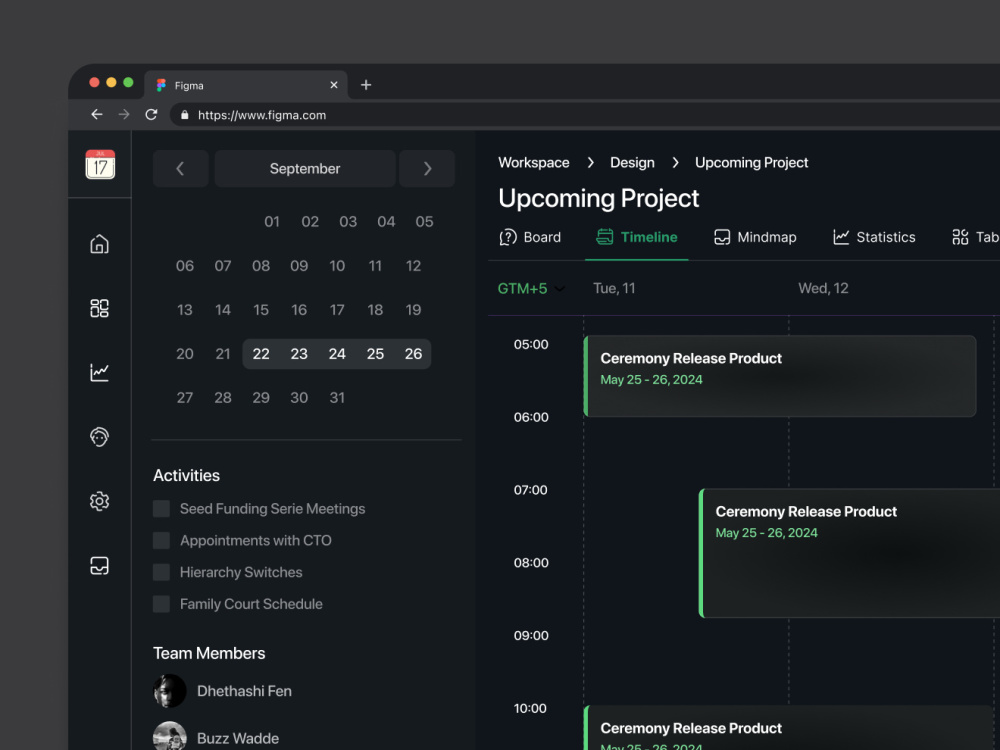Open Ceremony Release Product event at 07:00
1000x750 pixels.
click(x=849, y=553)
